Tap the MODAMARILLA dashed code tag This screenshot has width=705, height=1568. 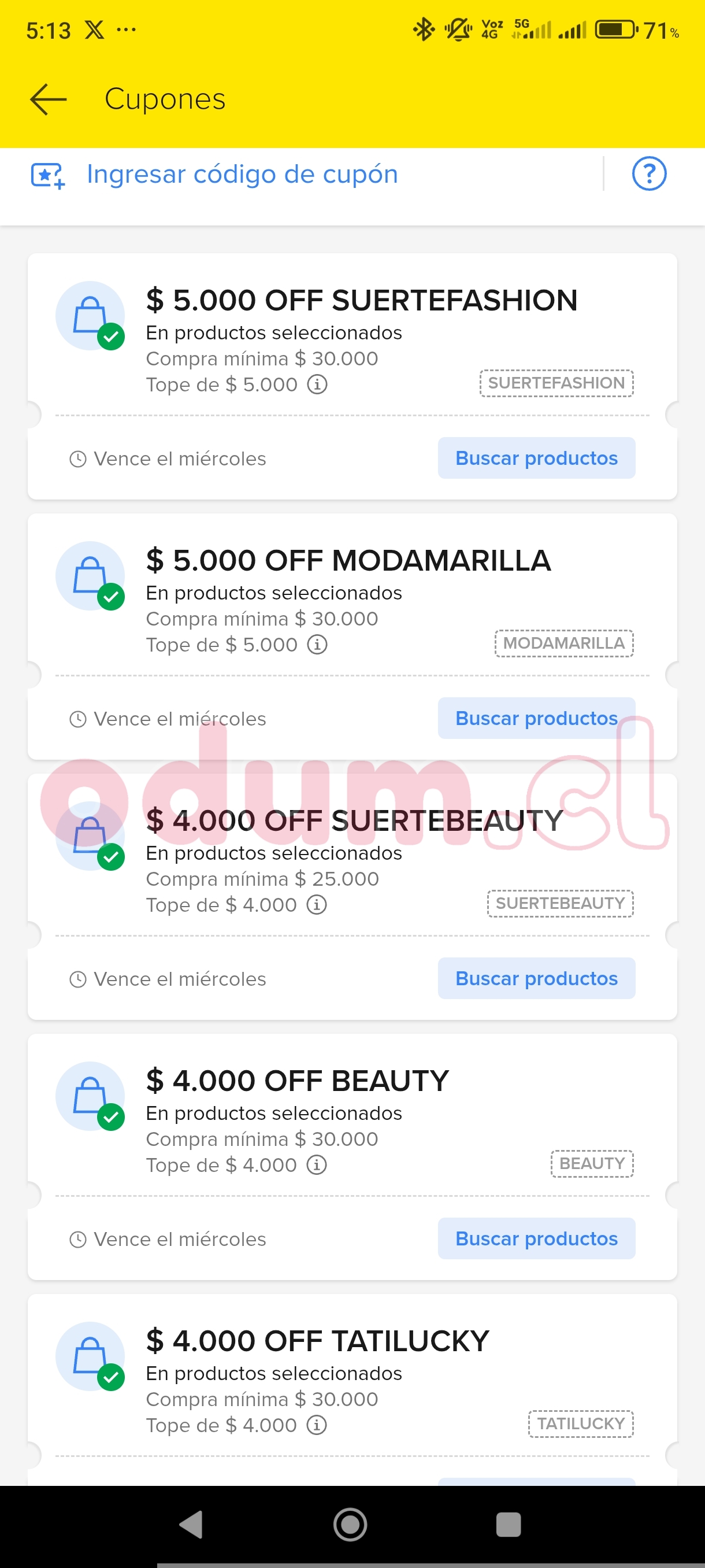coord(563,643)
